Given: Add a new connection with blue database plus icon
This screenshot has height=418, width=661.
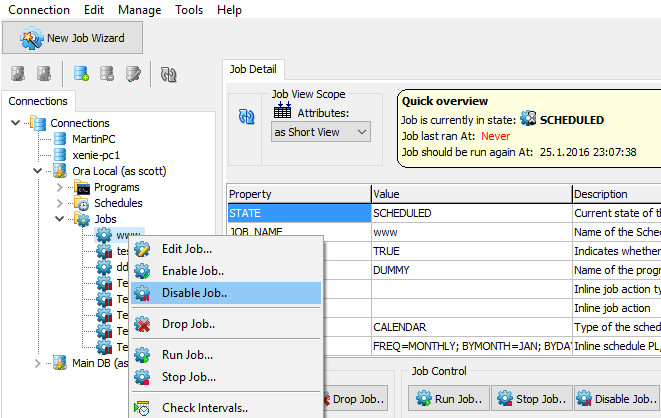Looking at the screenshot, I should coord(81,74).
